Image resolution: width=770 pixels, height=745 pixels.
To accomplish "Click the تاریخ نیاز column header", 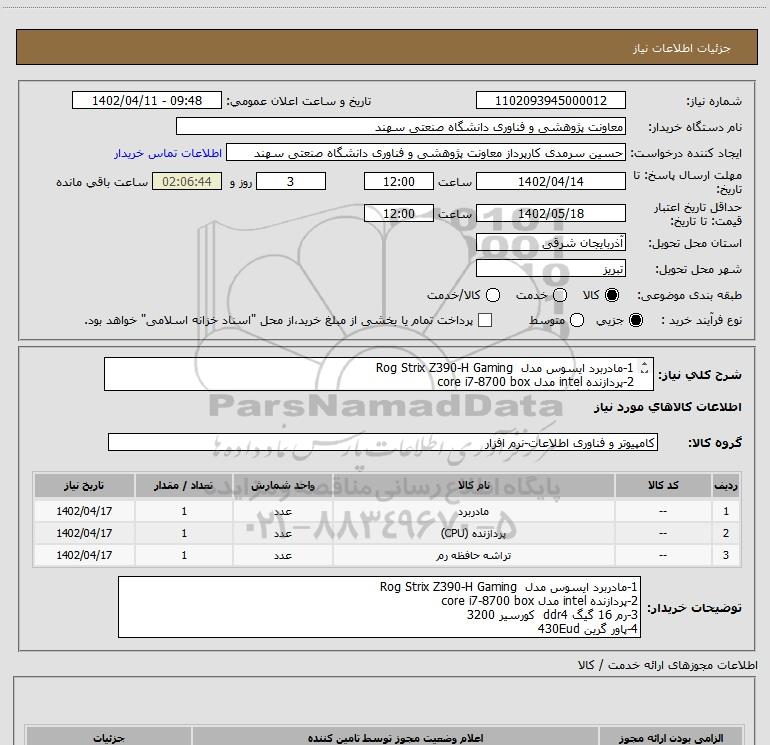I will coord(84,485).
